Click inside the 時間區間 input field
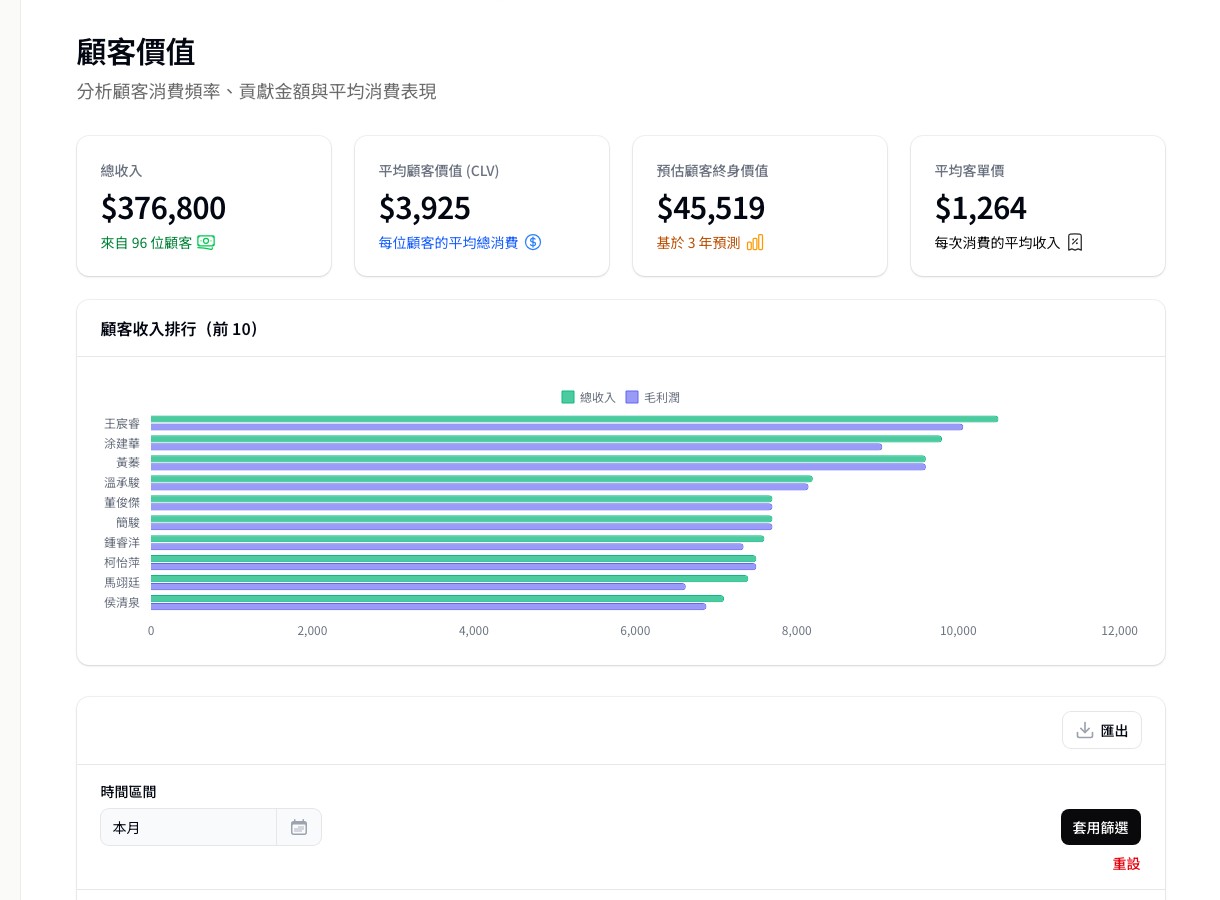The width and height of the screenshot is (1220, 900). pos(189,827)
